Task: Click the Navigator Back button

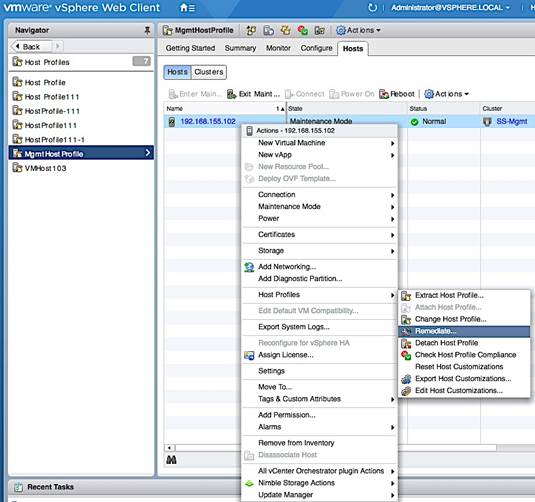Action: click(31, 46)
